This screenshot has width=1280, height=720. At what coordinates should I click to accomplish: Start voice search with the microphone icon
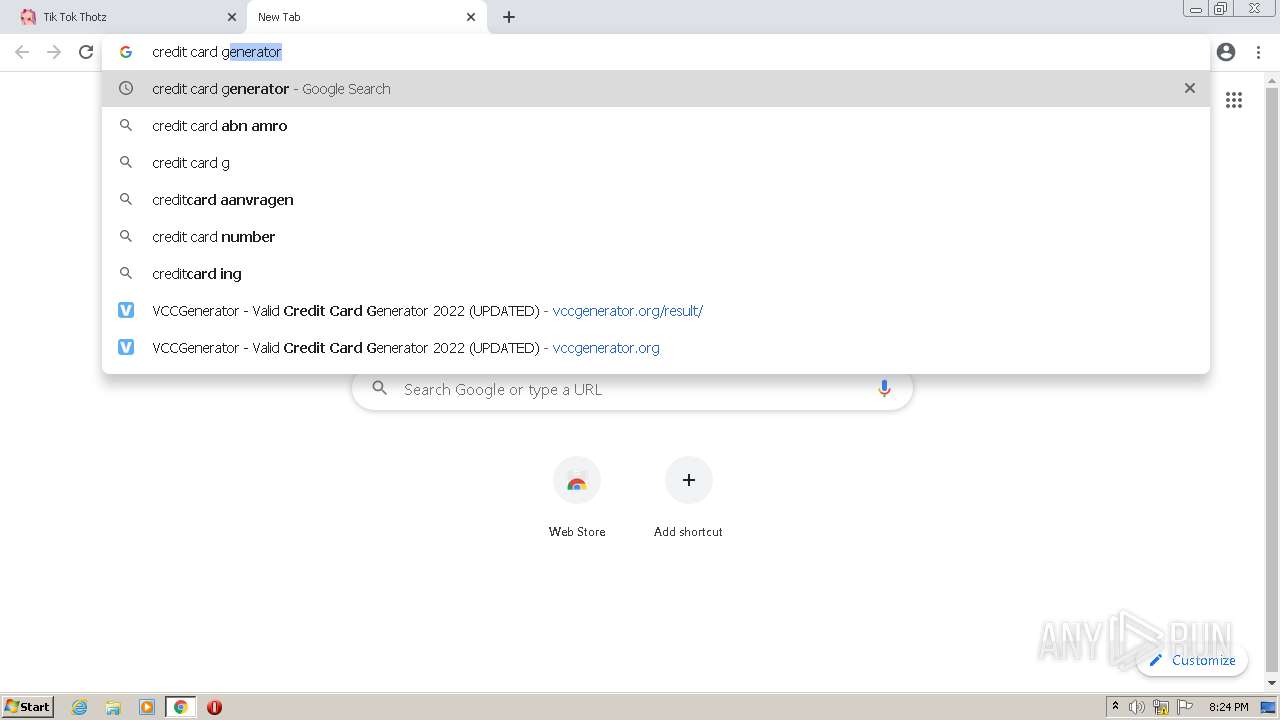pos(884,389)
